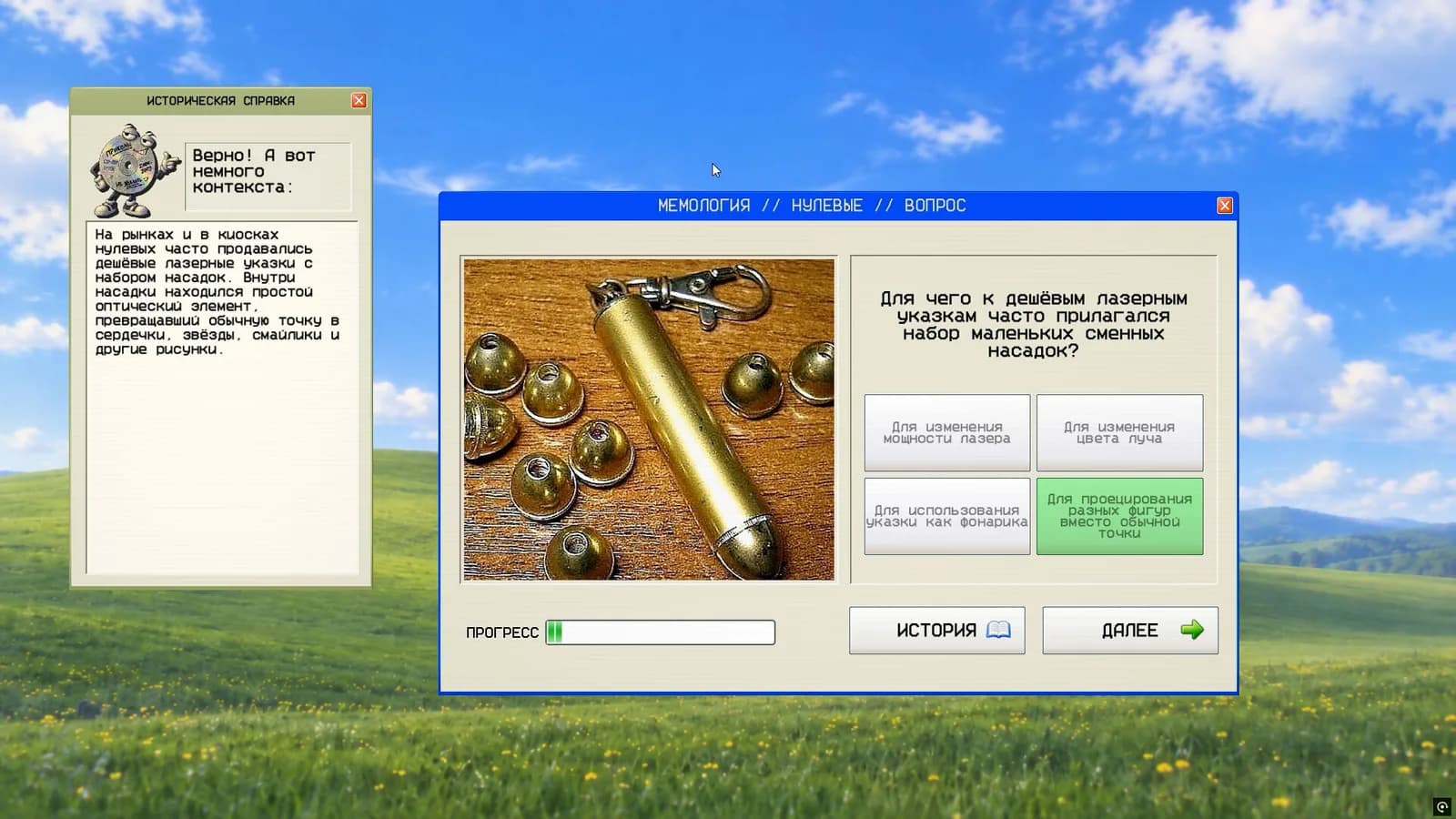Click the ПРОГРЕСС progress bar

(661, 632)
